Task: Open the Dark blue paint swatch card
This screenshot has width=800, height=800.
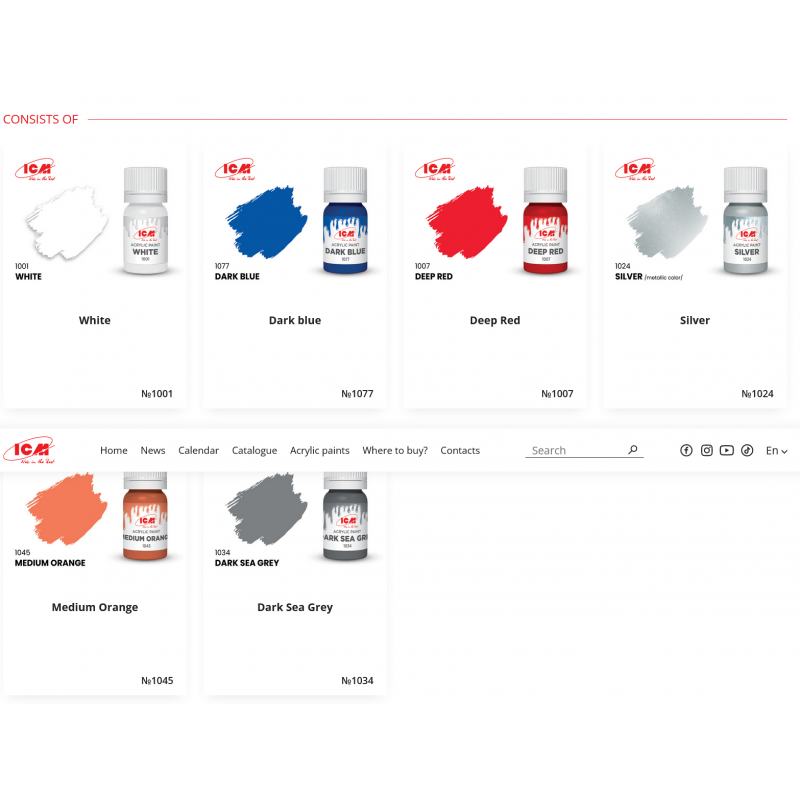Action: tap(295, 276)
